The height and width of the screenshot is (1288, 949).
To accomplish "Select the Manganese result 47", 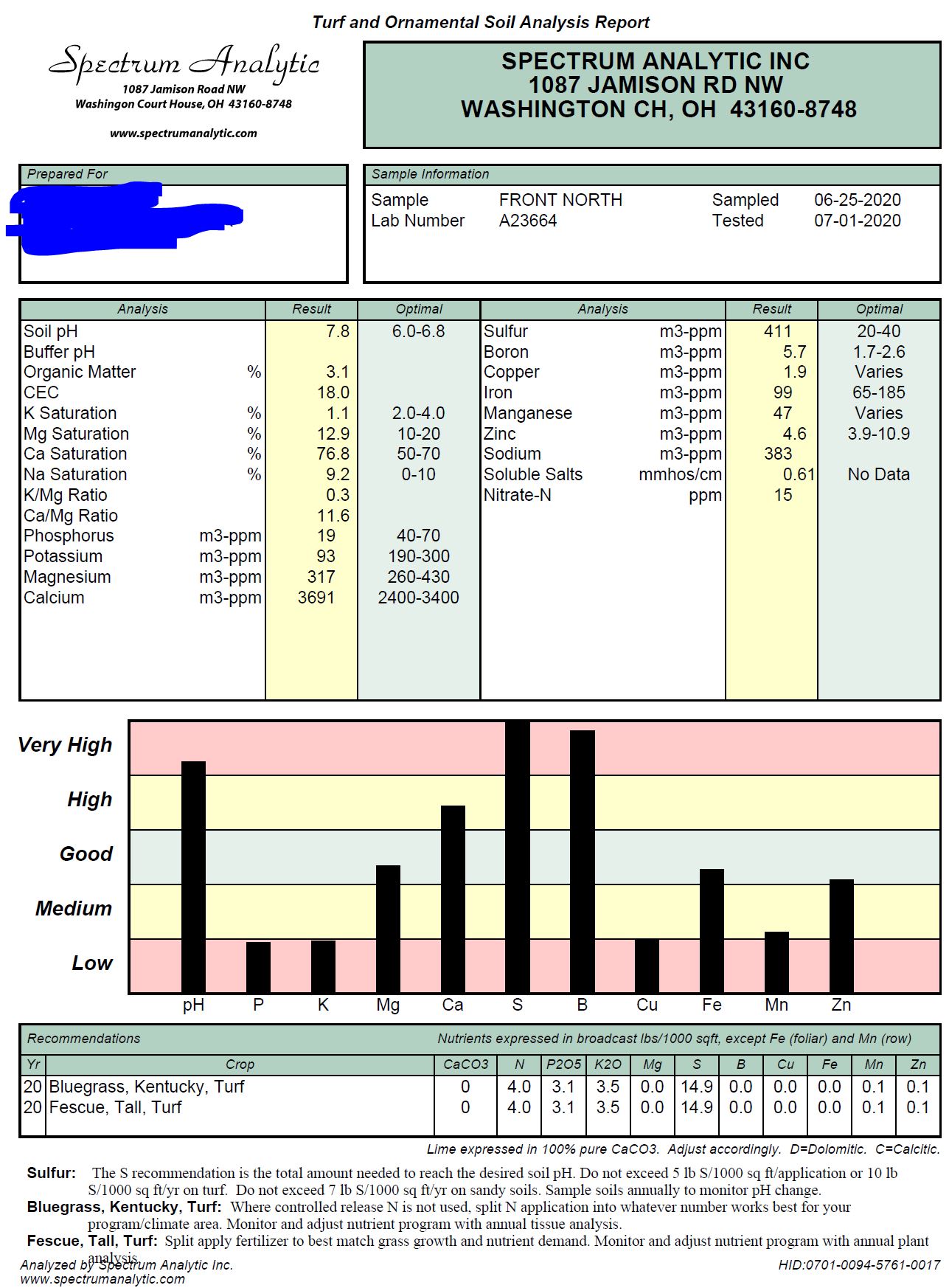I will 783,413.
